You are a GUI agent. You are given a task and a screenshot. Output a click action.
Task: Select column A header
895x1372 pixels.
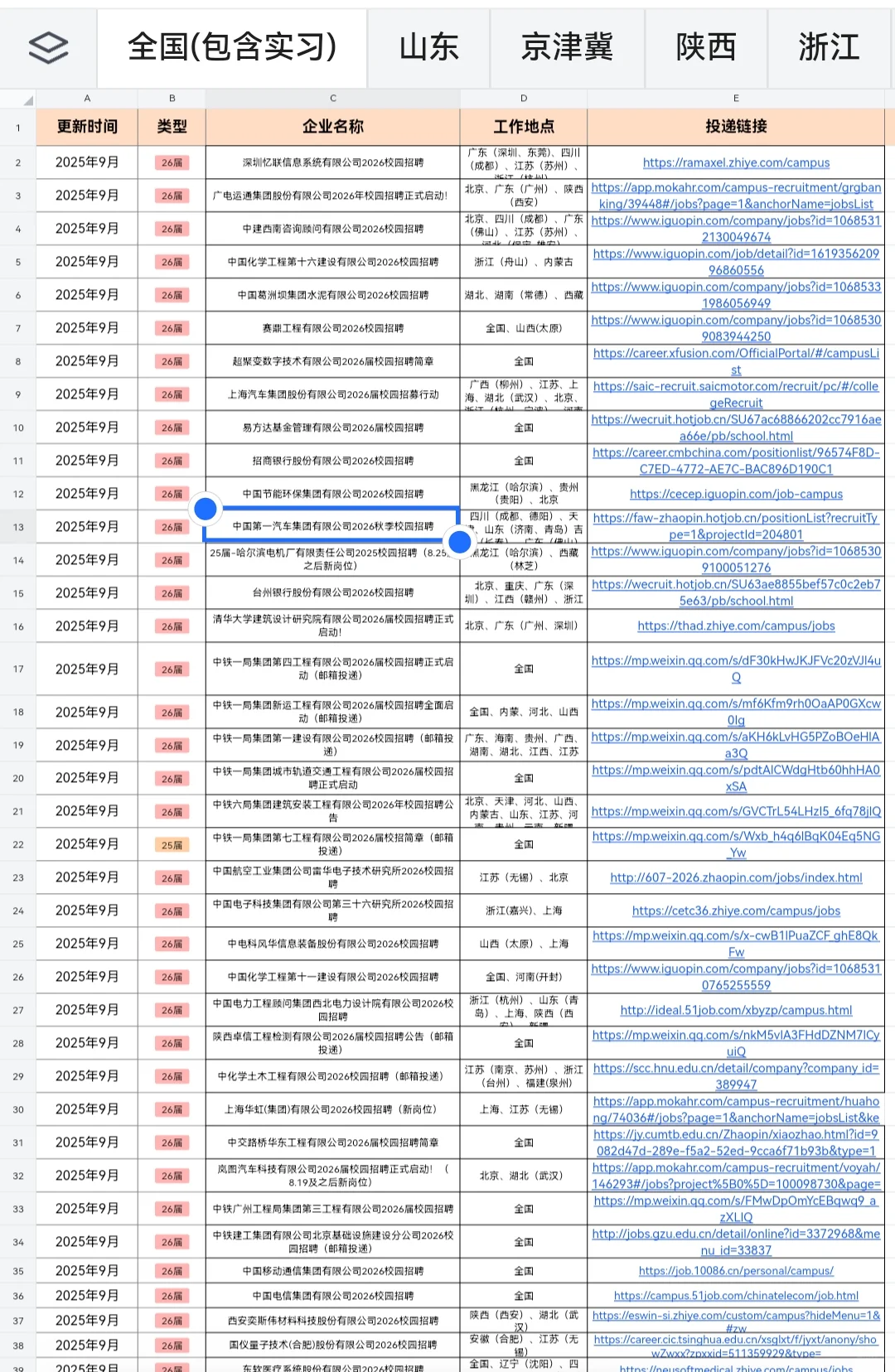(87, 98)
